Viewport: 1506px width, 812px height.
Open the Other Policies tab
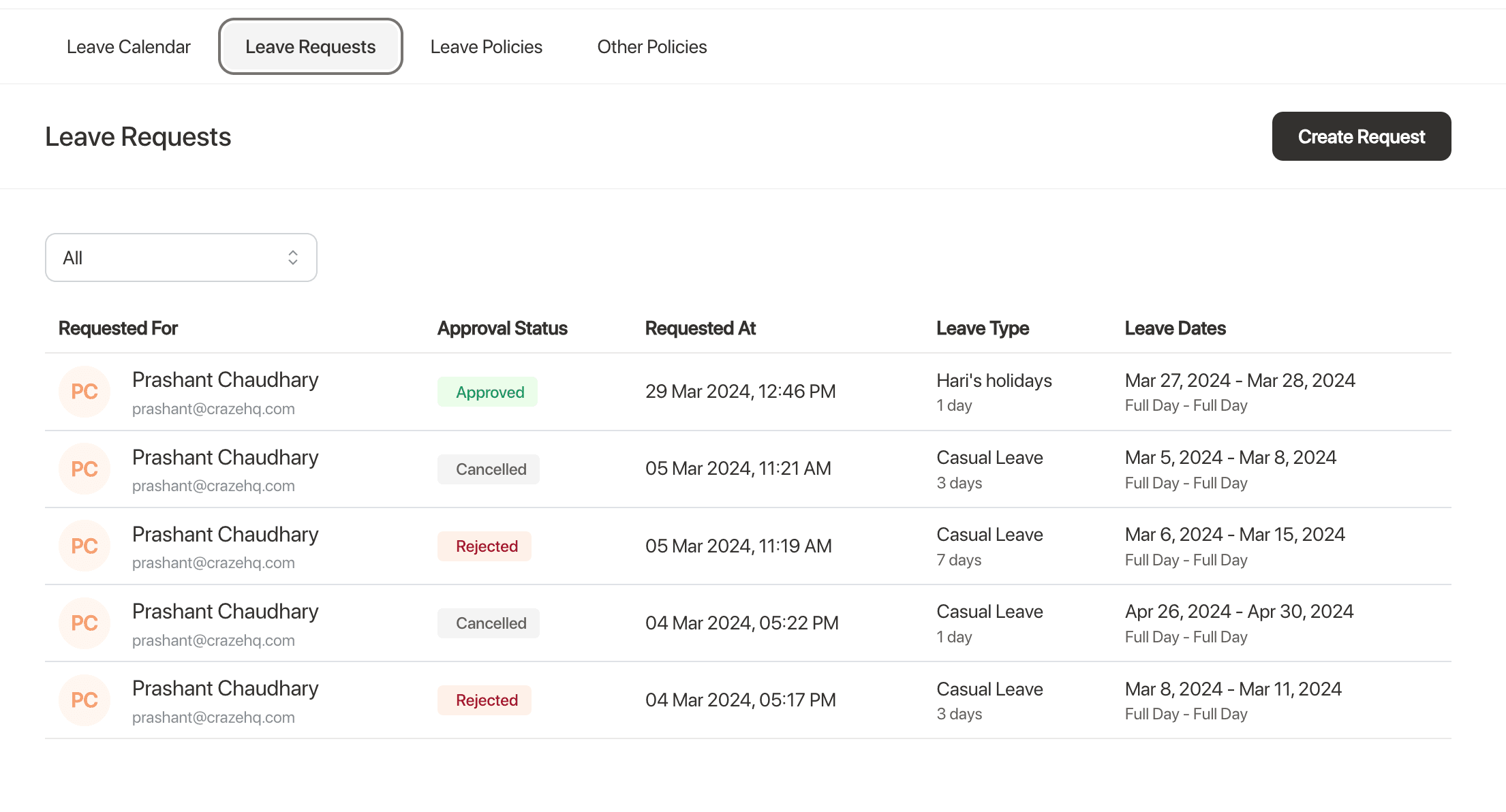tap(651, 46)
